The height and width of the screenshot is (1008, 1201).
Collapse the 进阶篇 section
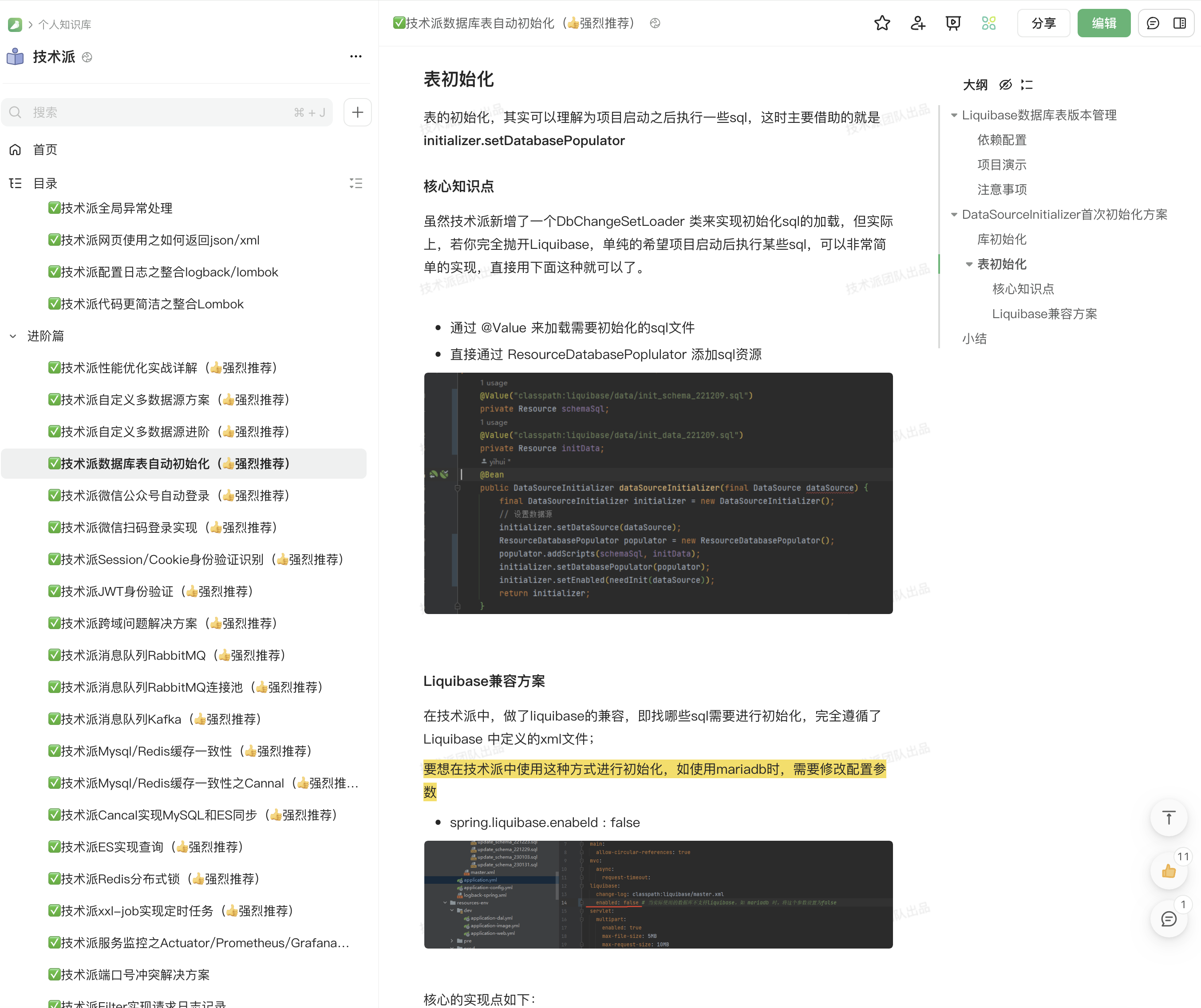coord(13,336)
